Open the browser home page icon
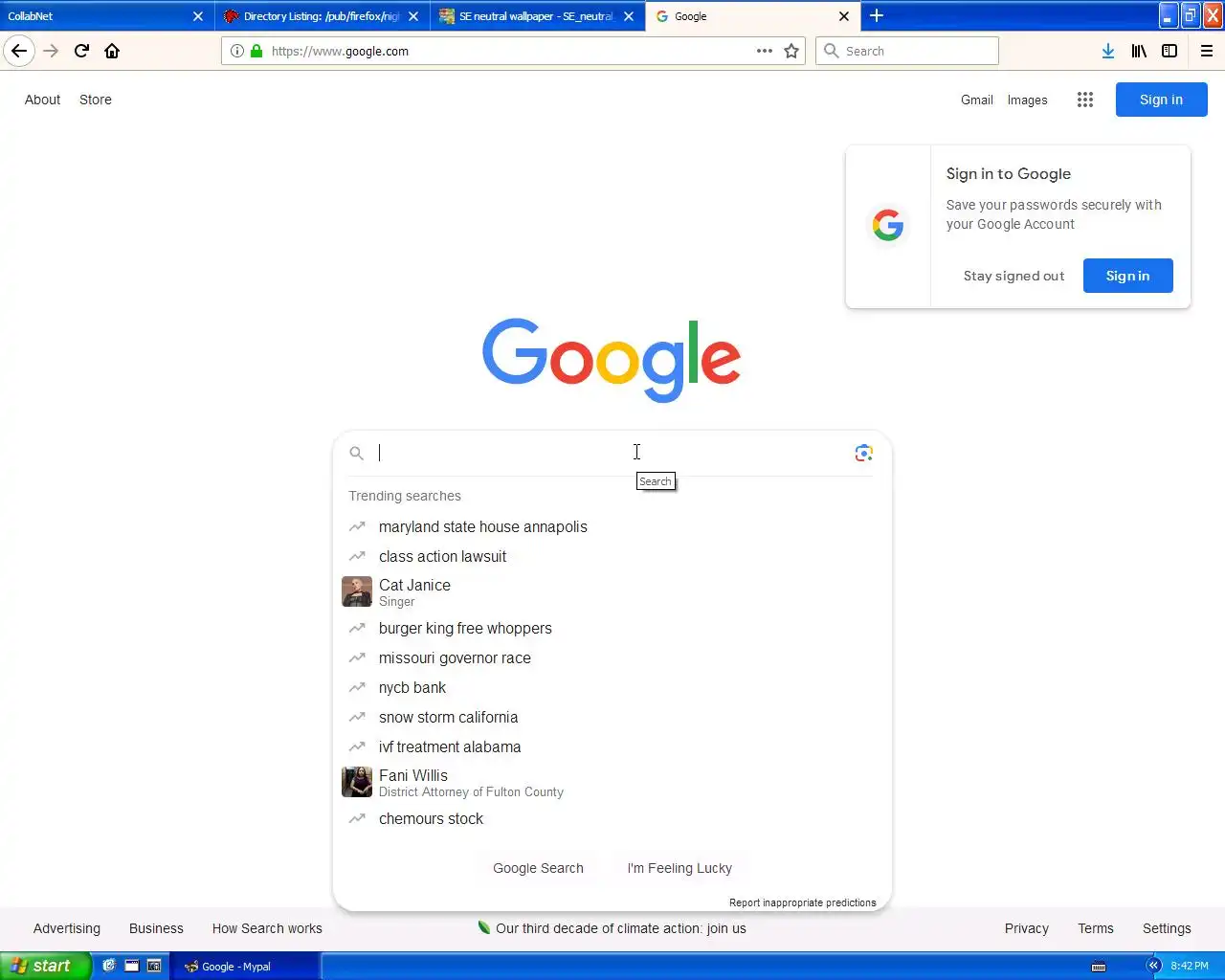 (x=112, y=51)
